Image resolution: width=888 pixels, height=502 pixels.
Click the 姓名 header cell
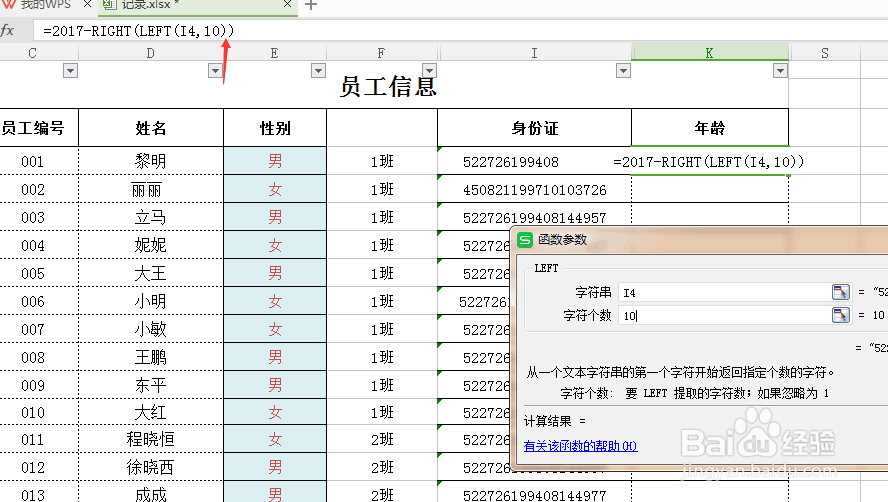coord(151,128)
